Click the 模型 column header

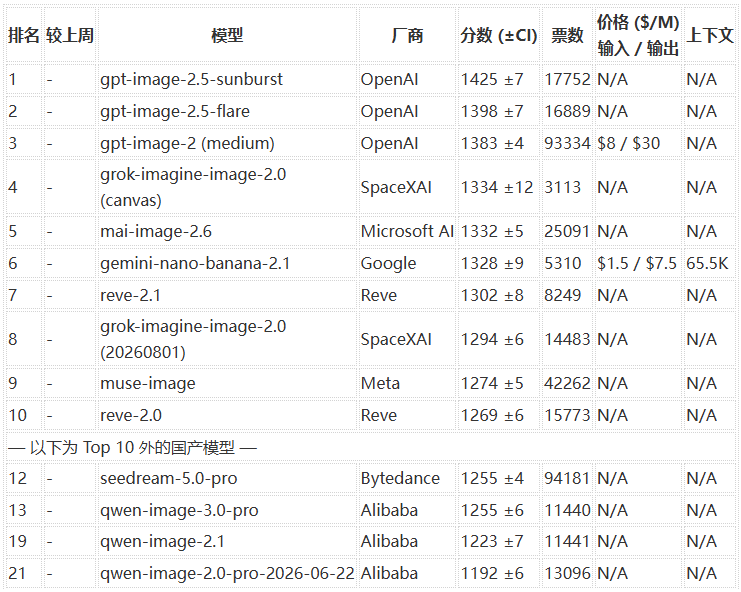coord(227,35)
